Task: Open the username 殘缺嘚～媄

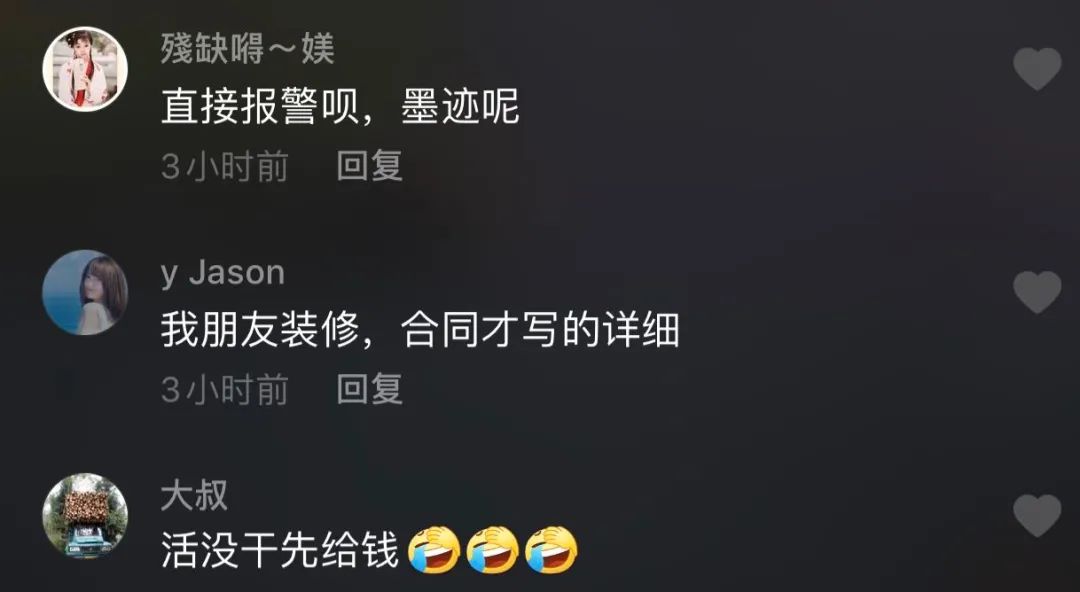Action: pyautogui.click(x=248, y=50)
